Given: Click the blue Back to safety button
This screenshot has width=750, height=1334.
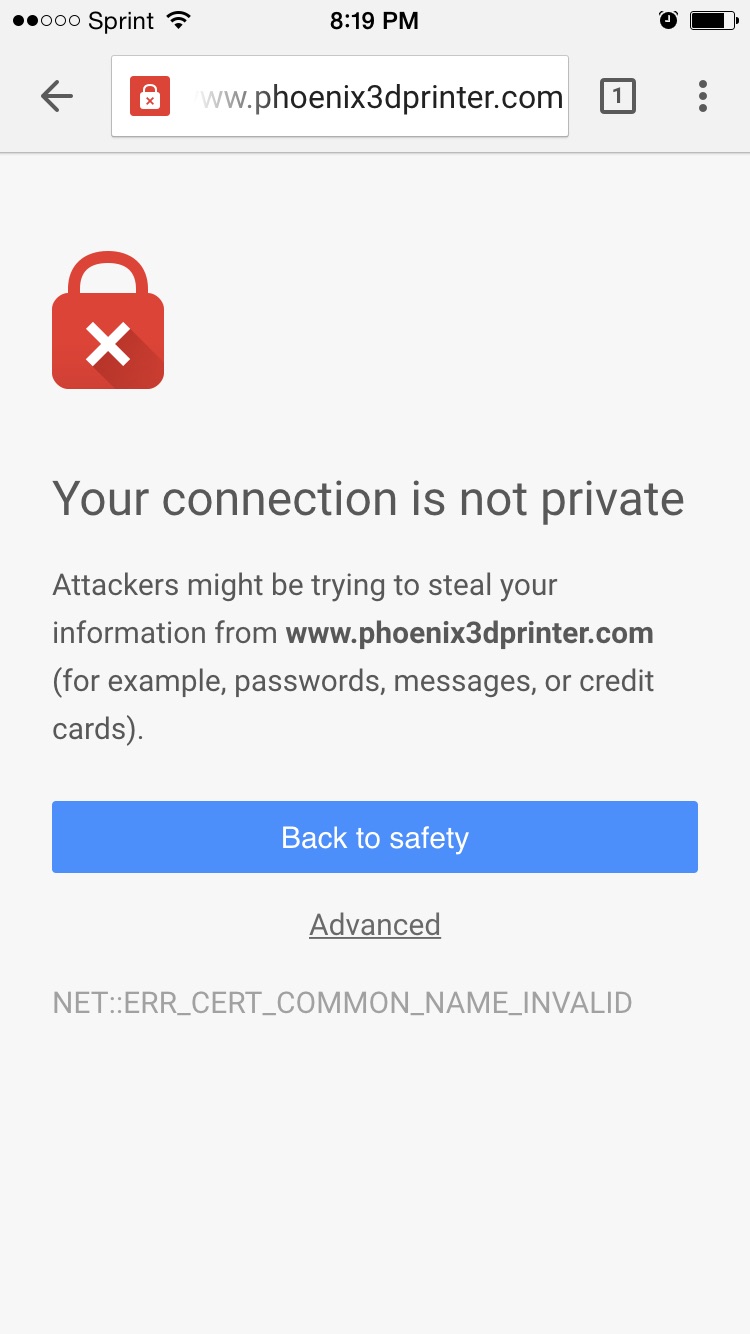Looking at the screenshot, I should 375,837.
